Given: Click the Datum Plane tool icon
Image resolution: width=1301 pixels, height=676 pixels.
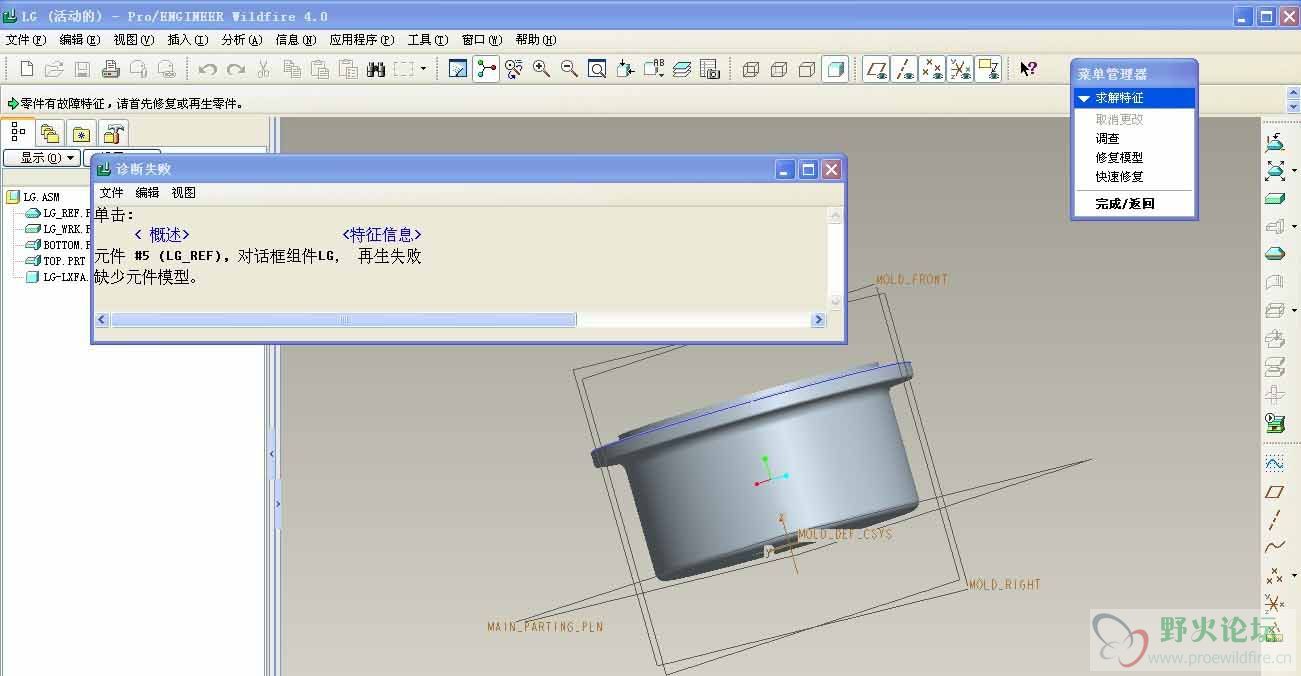Looking at the screenshot, I should tap(1274, 492).
